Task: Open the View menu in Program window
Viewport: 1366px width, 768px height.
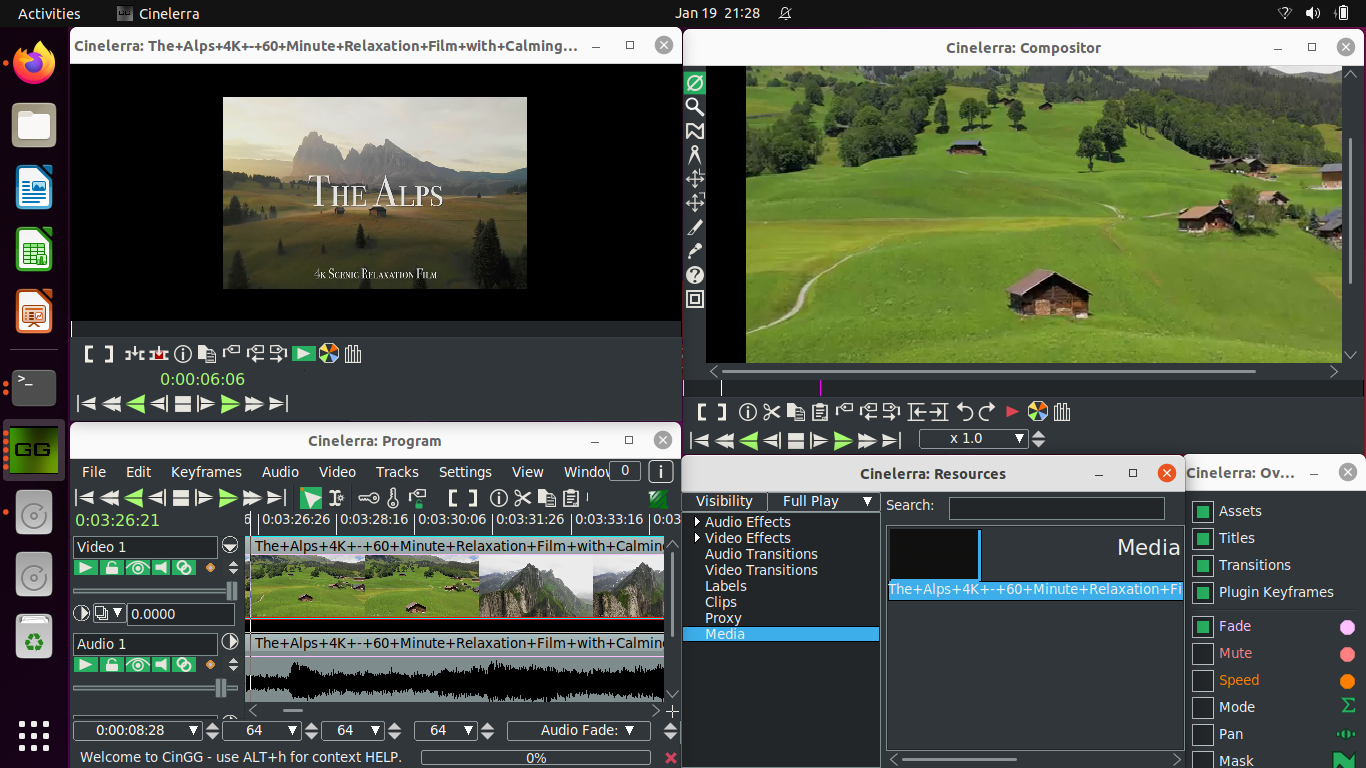Action: click(527, 472)
